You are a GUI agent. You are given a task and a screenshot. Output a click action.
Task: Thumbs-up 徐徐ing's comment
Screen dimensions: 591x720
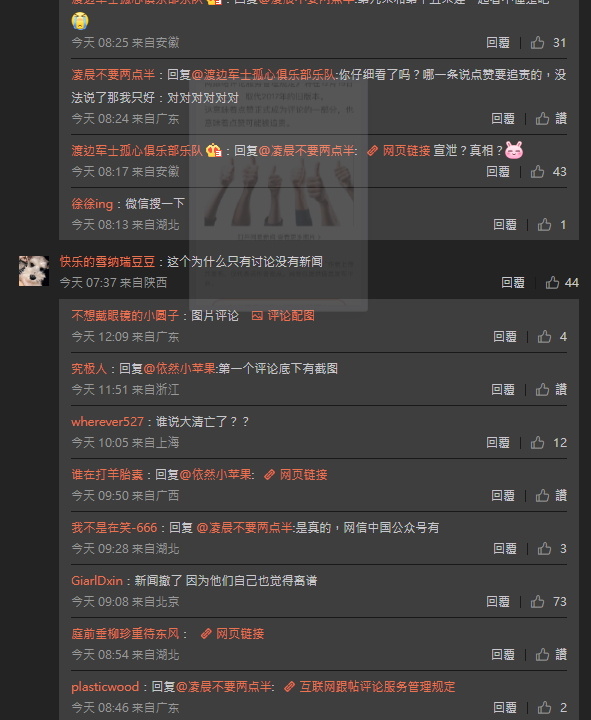coord(544,224)
